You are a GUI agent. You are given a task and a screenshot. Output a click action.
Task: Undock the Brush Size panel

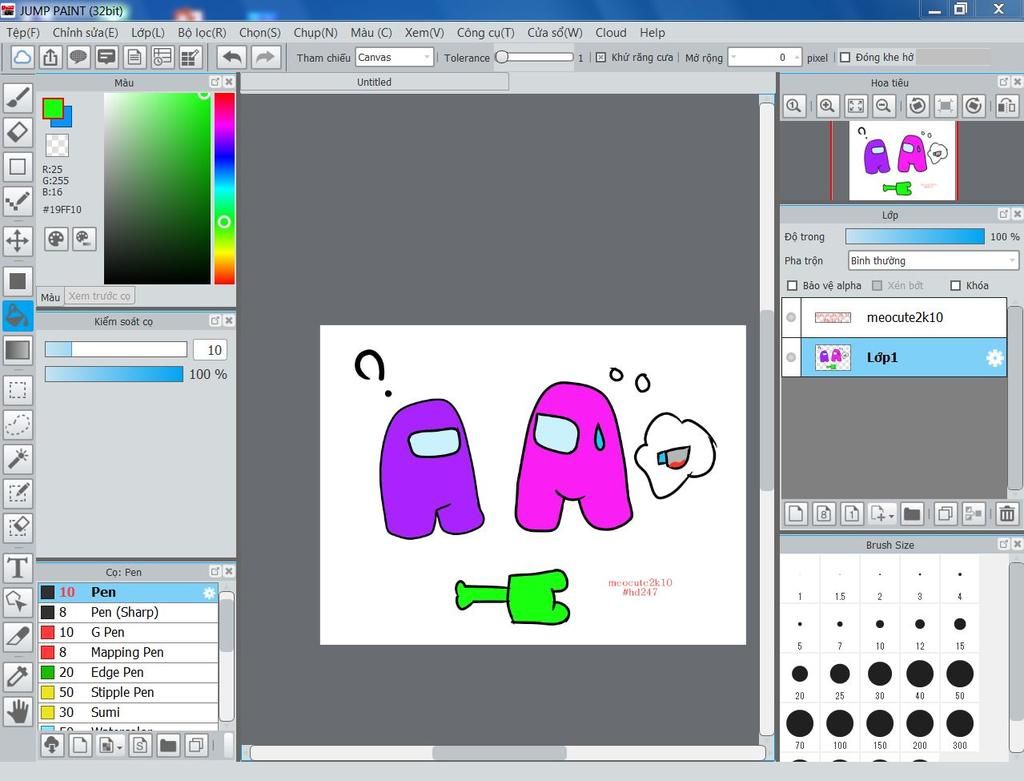[x=1004, y=543]
